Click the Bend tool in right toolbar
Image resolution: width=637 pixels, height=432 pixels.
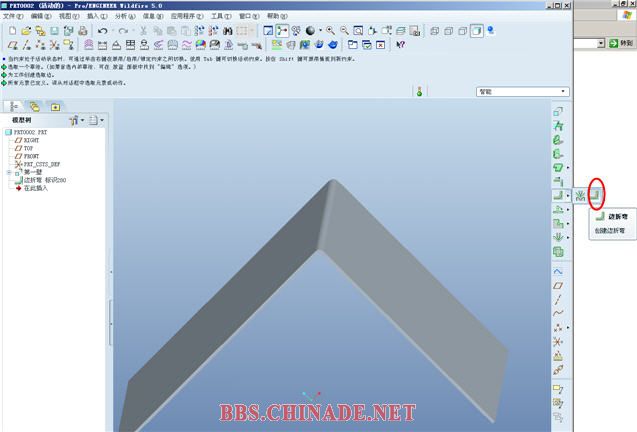(558, 195)
